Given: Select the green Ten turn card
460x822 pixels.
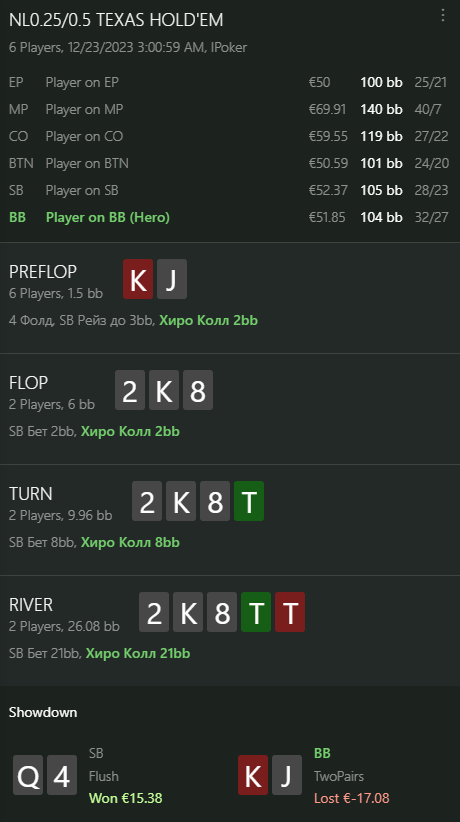Looking at the screenshot, I should click(x=249, y=501).
